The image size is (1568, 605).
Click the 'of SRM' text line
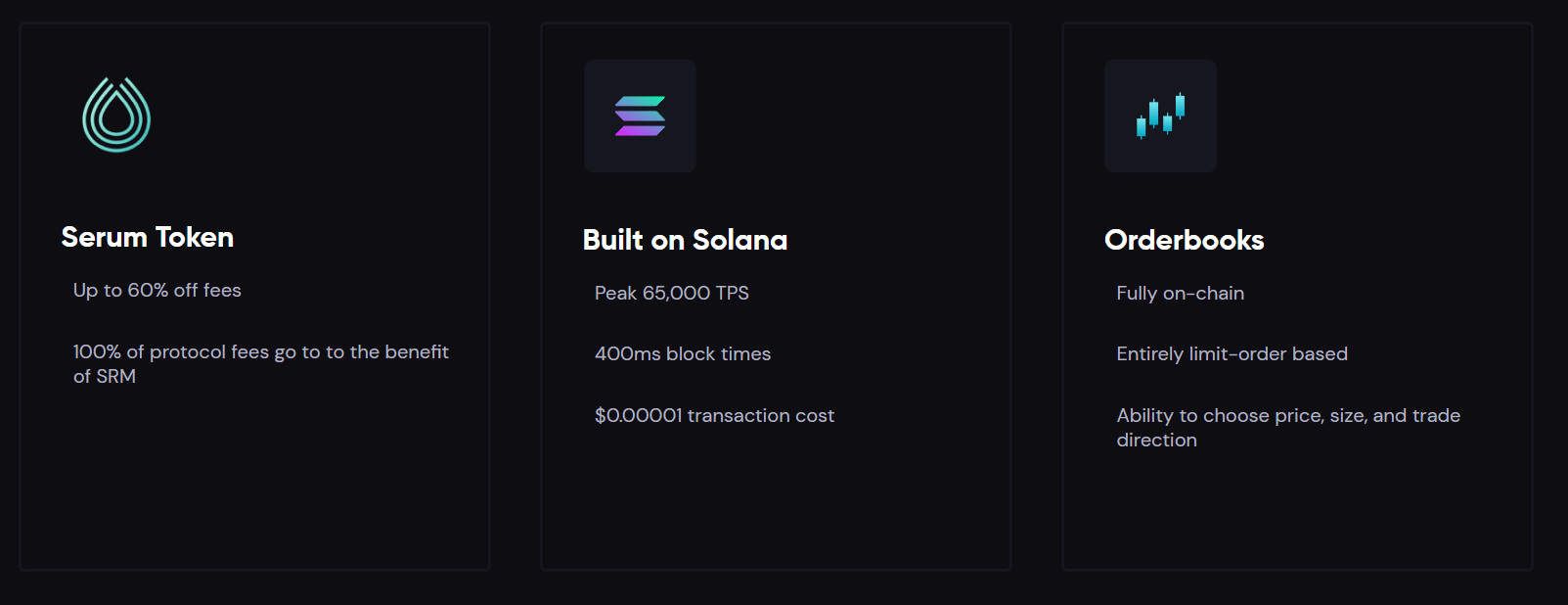[105, 376]
